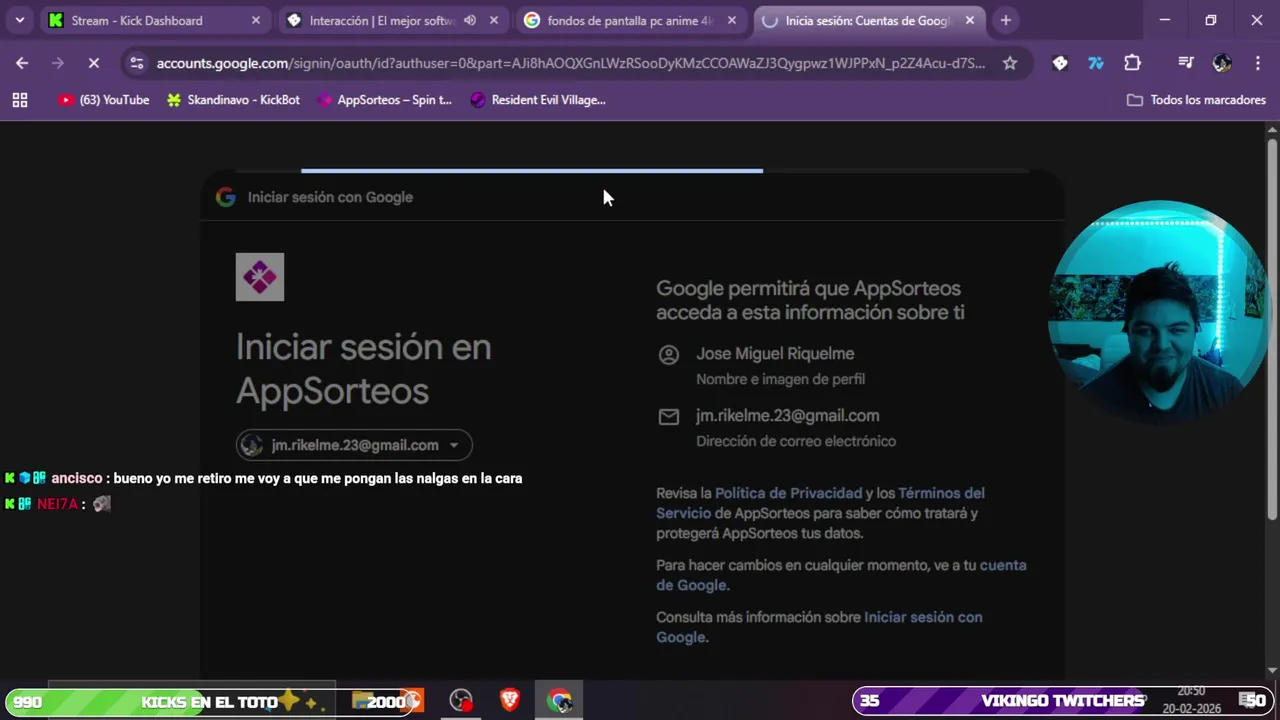Click the Iniciar sesión con Google header text
The height and width of the screenshot is (720, 1280).
pos(330,197)
